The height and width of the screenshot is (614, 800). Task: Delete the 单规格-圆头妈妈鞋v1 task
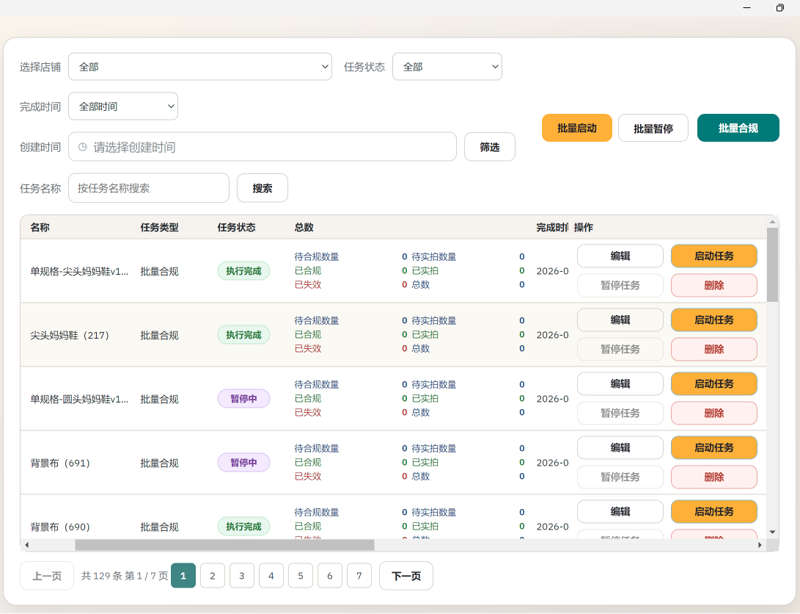click(x=714, y=413)
